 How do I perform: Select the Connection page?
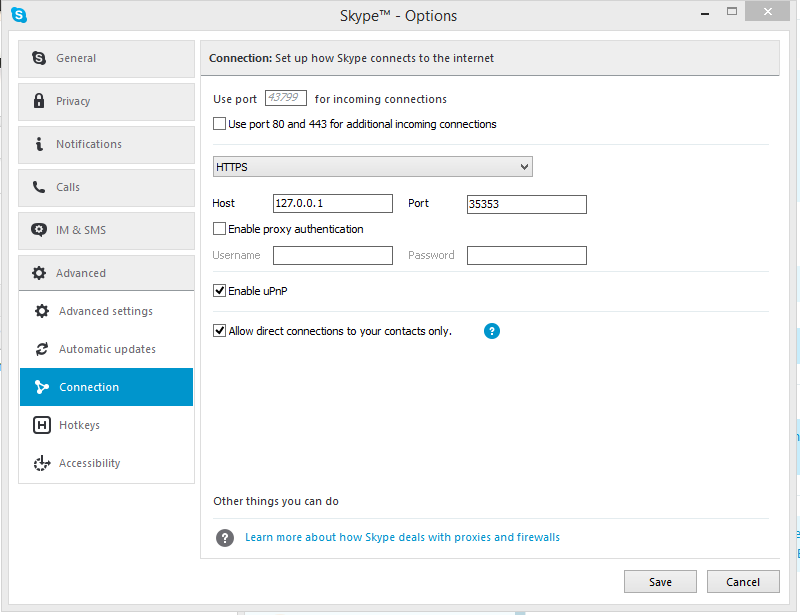point(107,387)
